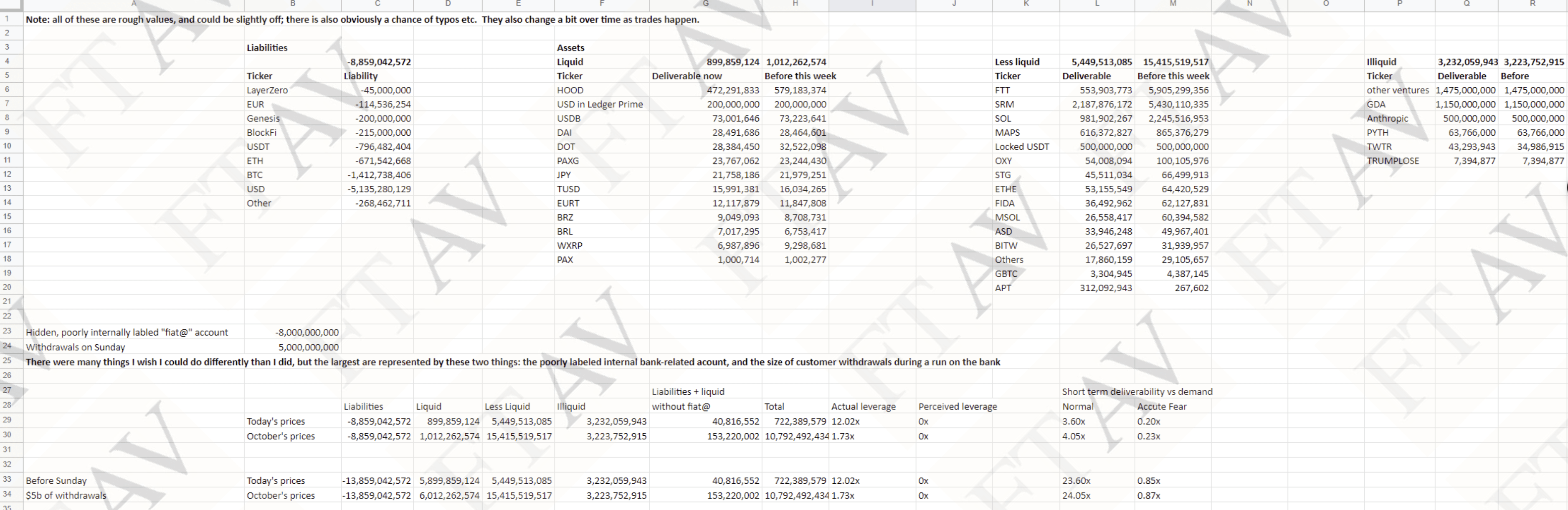This screenshot has width=1568, height=510.
Task: Click the -8,000,000,000 fiat@ value
Action: click(307, 332)
